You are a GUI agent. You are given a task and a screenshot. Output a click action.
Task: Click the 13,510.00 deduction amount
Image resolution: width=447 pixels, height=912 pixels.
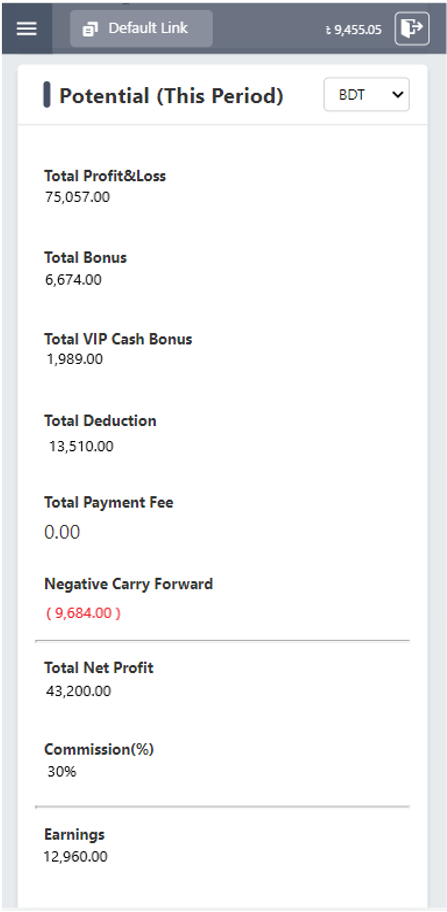tap(81, 447)
